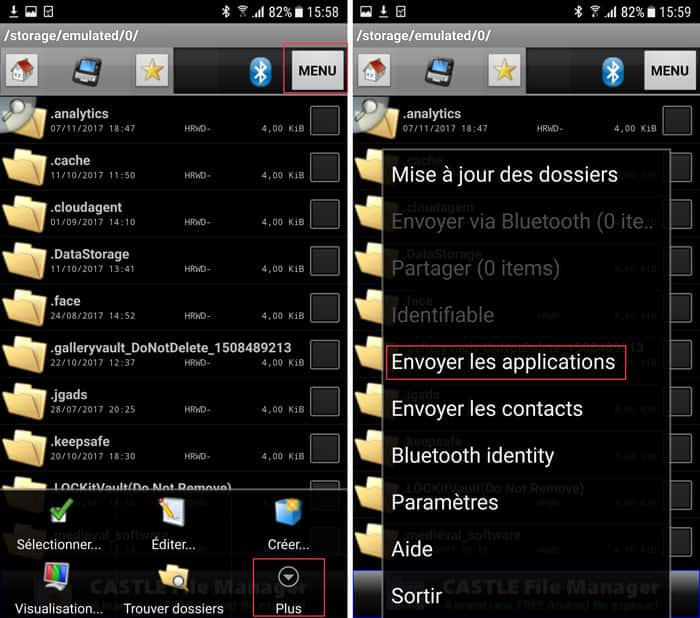Screen dimensions: 700x618
Task: Tap the .keepsafe folder name
Action: point(80,441)
